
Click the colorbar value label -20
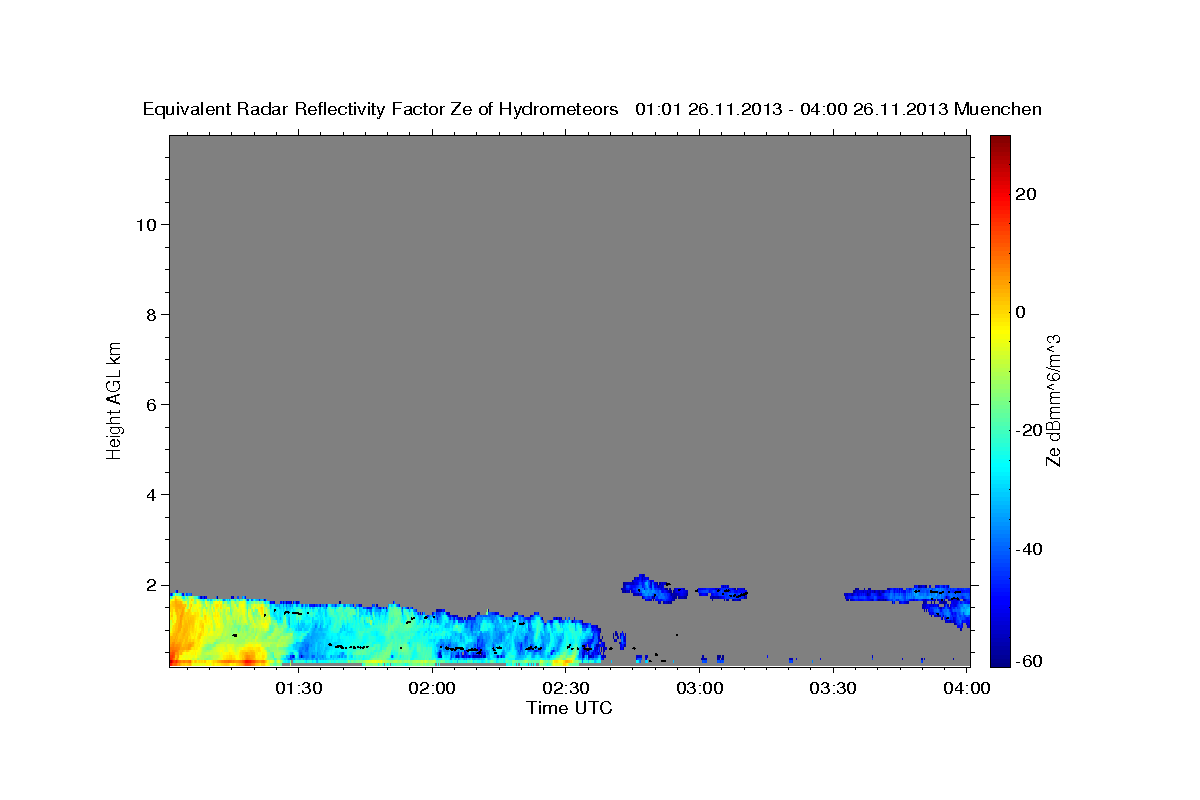(x=1028, y=430)
